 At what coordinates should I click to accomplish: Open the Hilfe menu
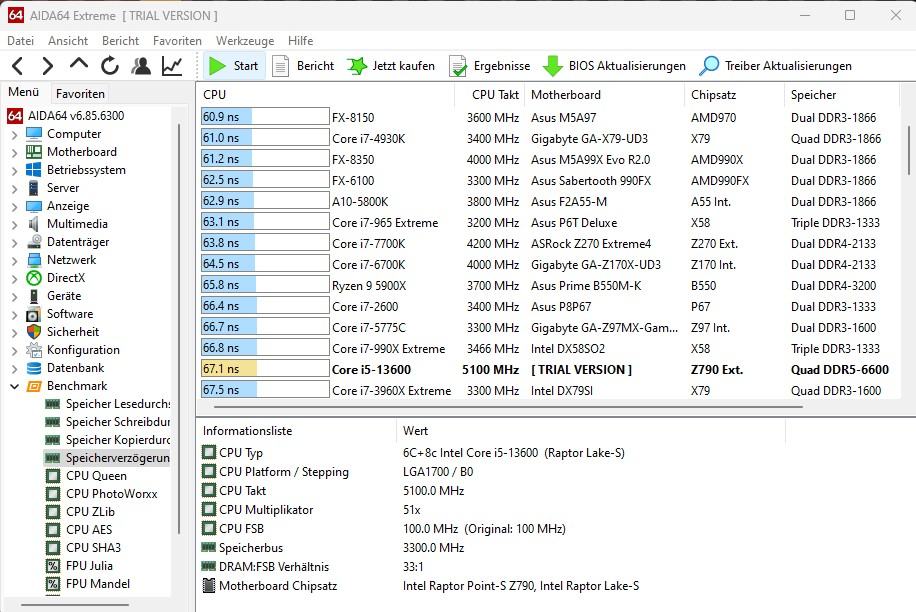tap(300, 41)
